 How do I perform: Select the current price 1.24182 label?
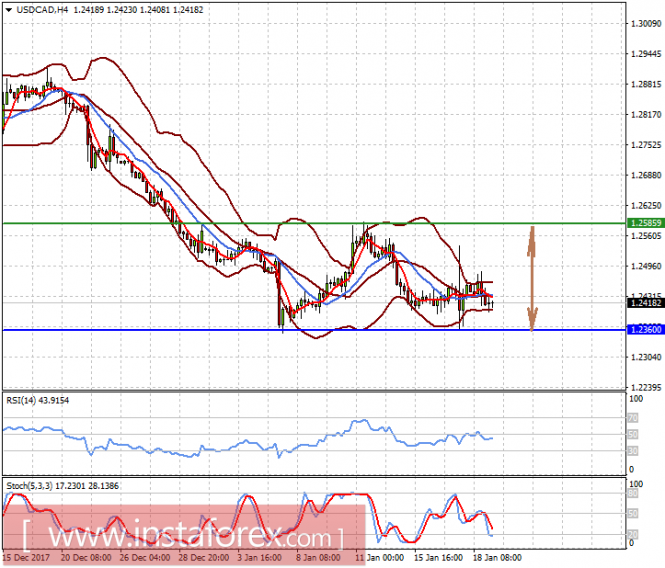tap(645, 303)
